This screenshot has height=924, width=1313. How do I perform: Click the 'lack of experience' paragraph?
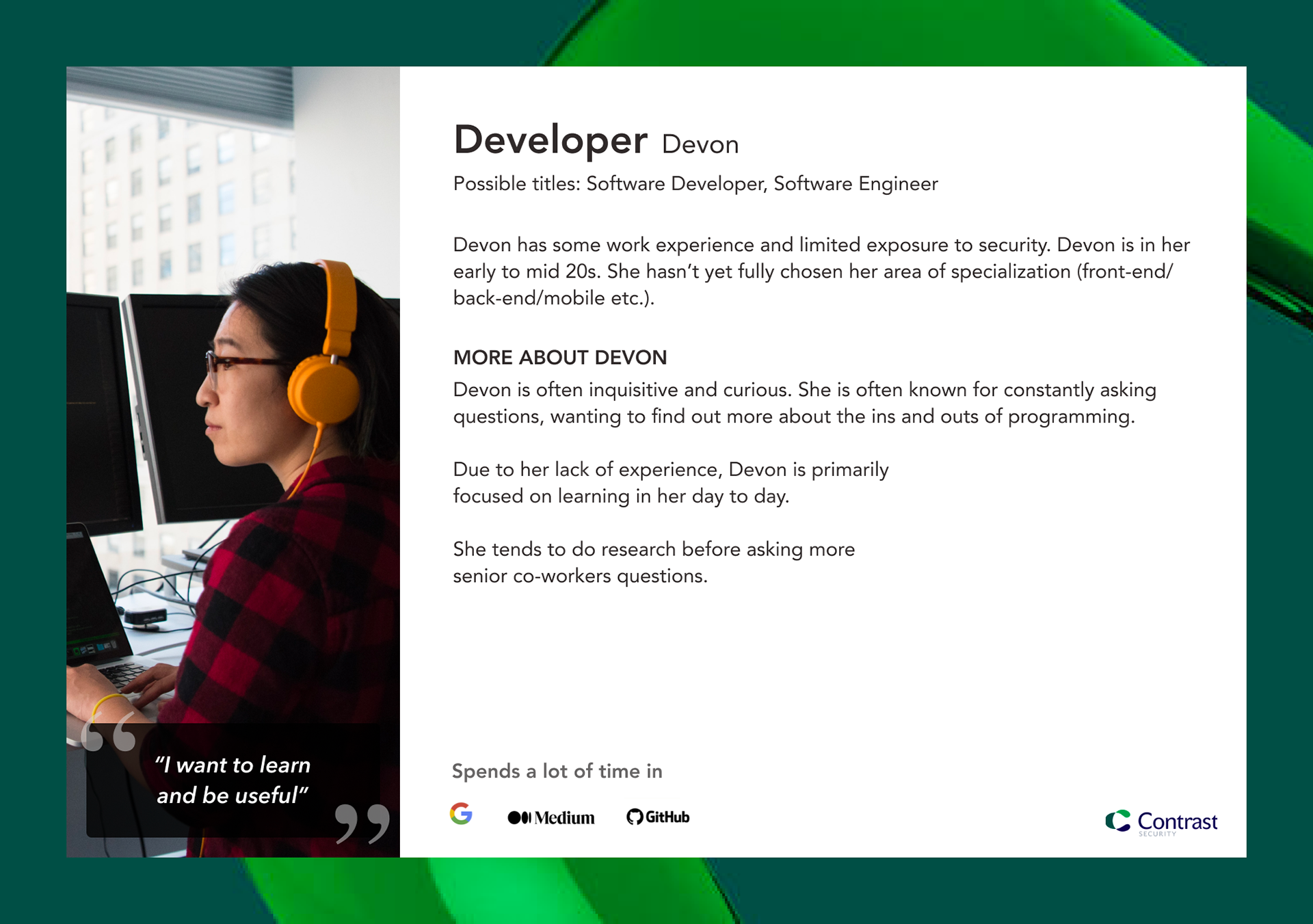[x=670, y=483]
